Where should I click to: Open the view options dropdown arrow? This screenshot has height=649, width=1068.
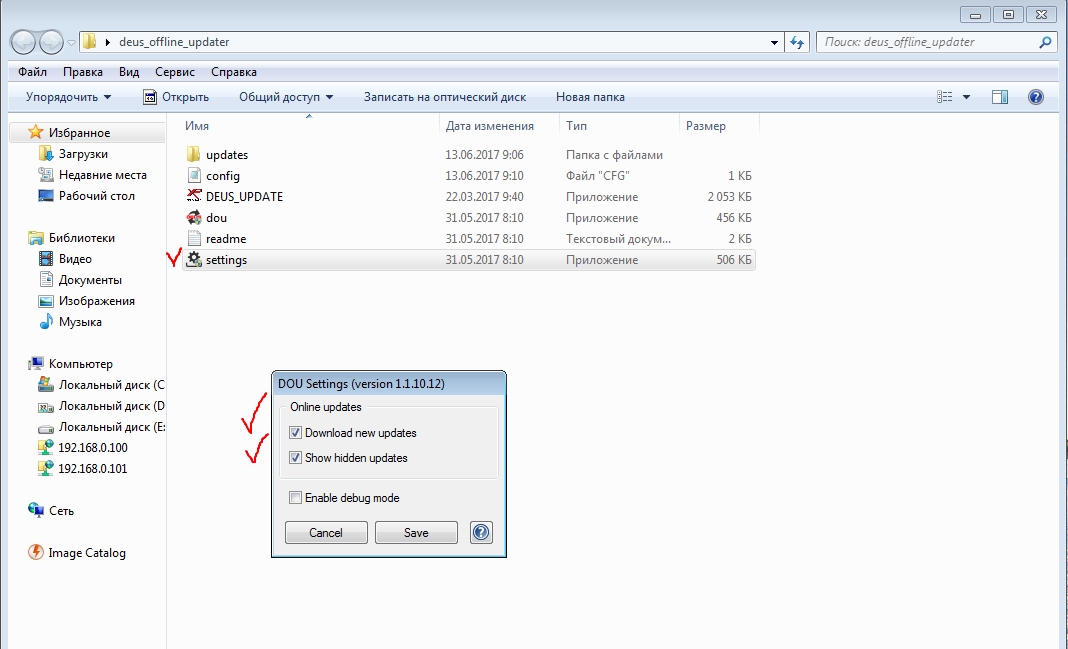[x=966, y=97]
